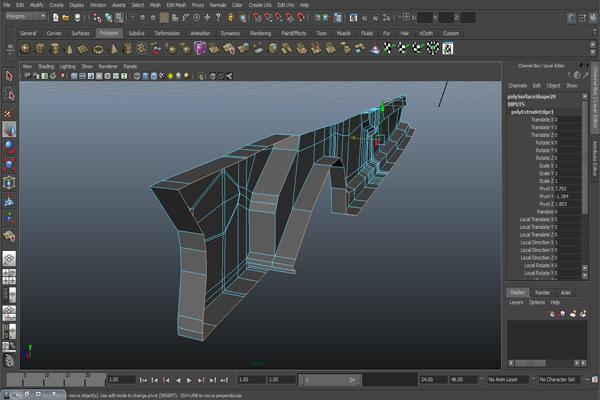600x400 pixels.
Task: Toggle snap to points magnet
Action: pos(279,17)
